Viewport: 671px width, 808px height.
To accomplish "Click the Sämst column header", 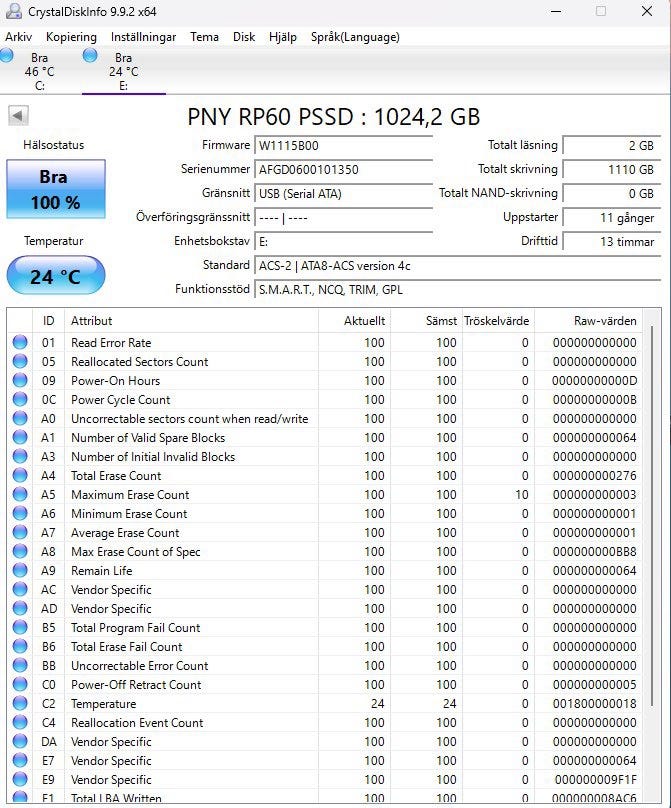I will click(426, 321).
